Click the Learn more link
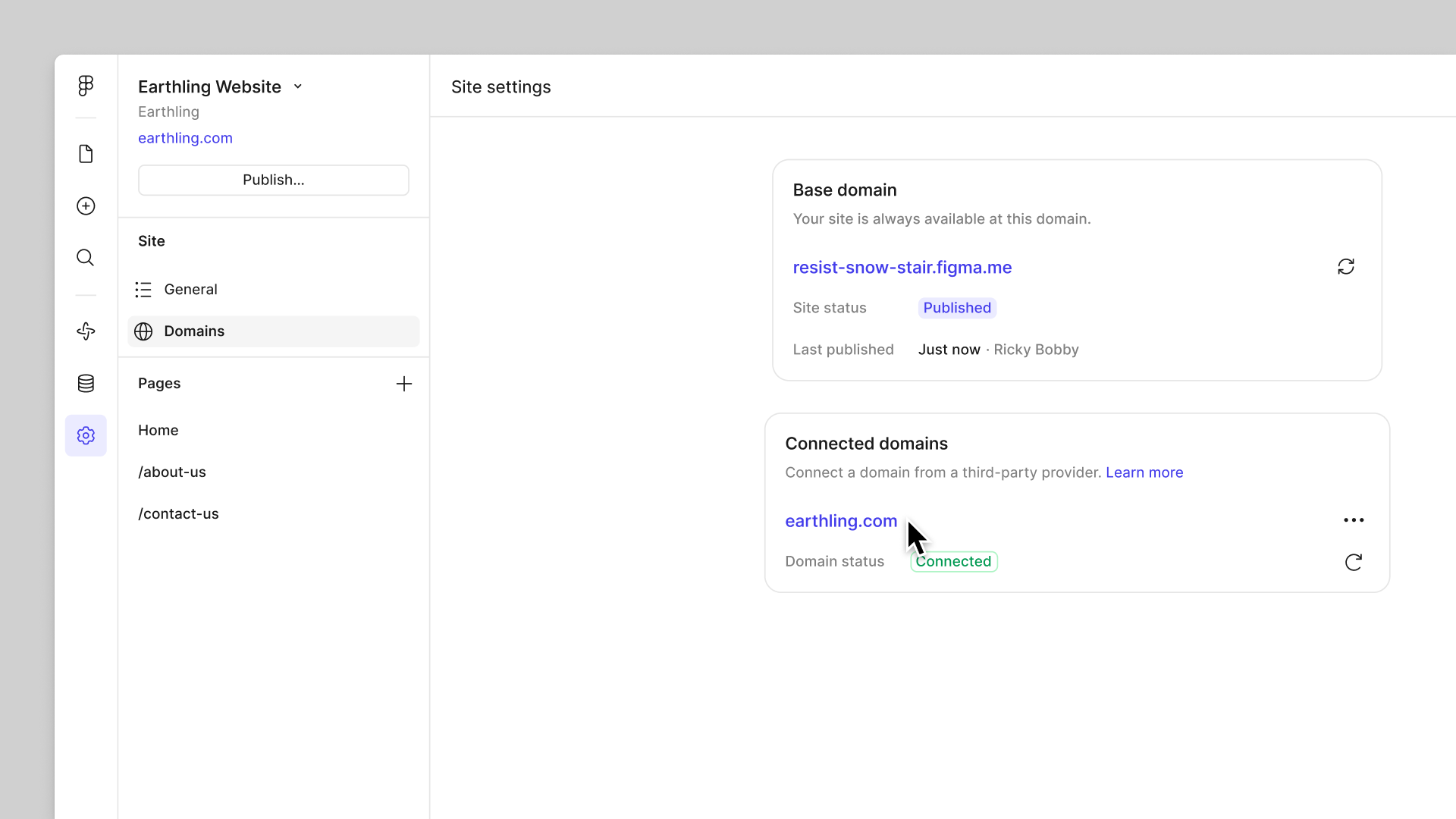1456x819 pixels. pos(1144,472)
